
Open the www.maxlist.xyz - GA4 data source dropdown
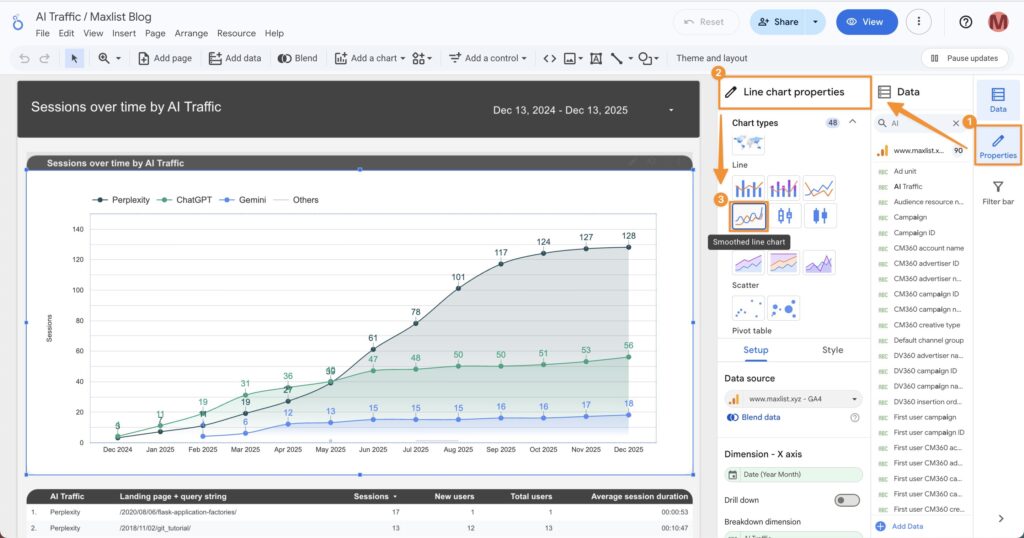pyautogui.click(x=793, y=399)
